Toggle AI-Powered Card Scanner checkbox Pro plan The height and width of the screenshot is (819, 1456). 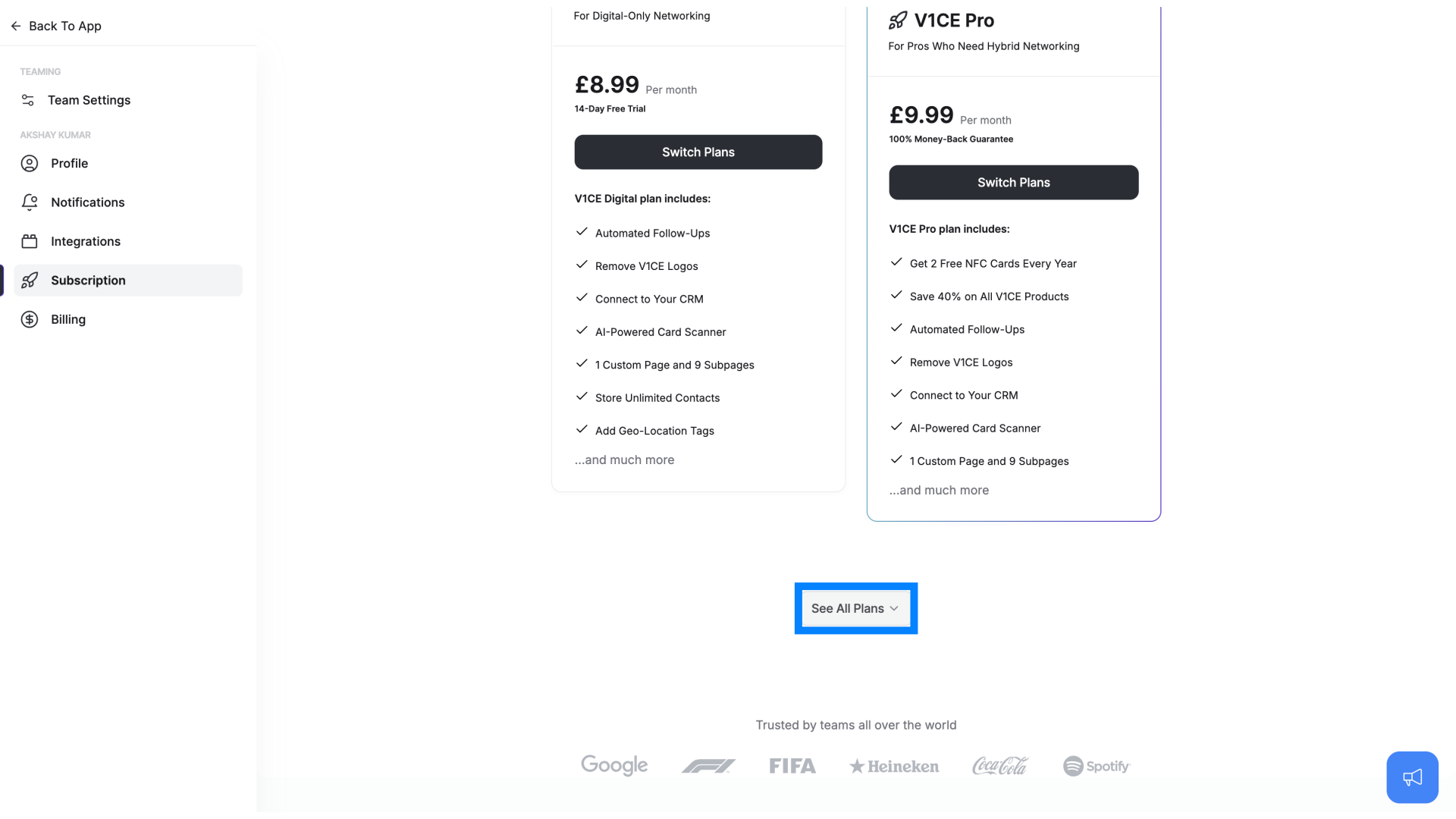coord(896,427)
